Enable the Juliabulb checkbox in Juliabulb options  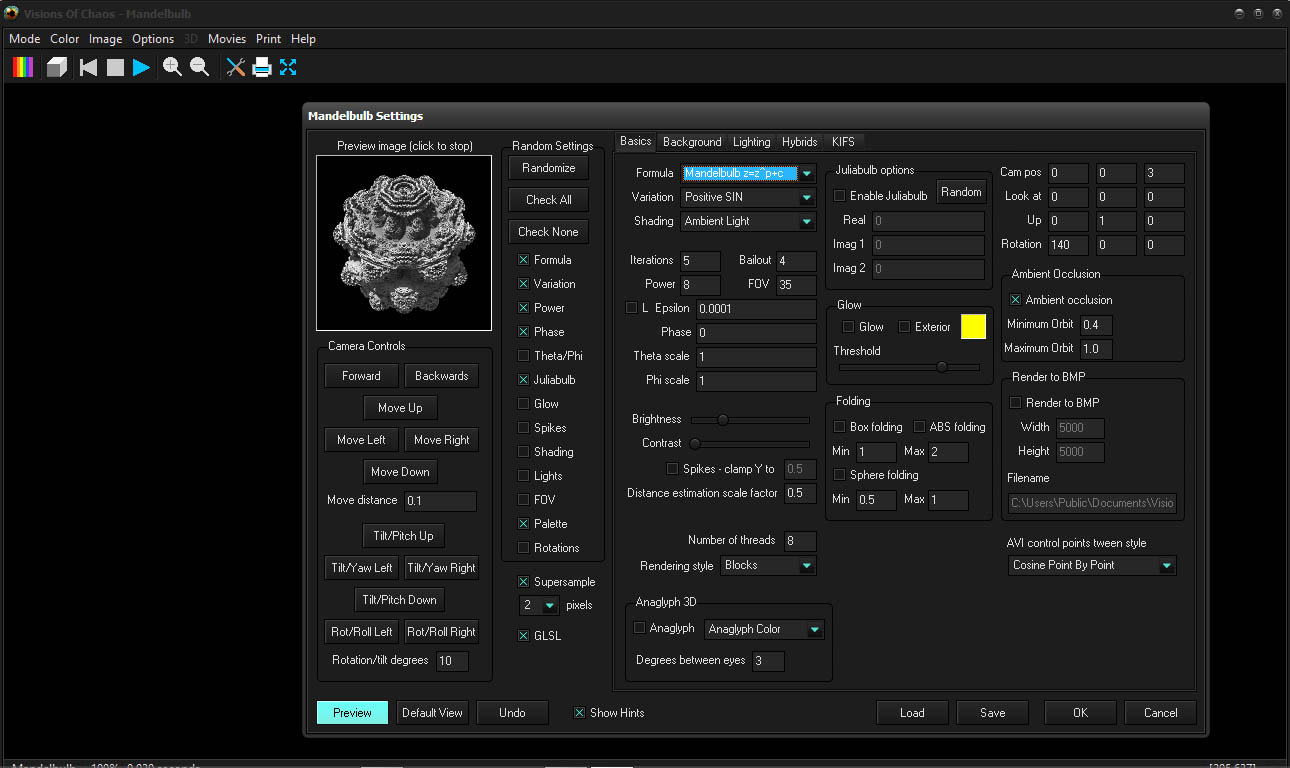[839, 196]
